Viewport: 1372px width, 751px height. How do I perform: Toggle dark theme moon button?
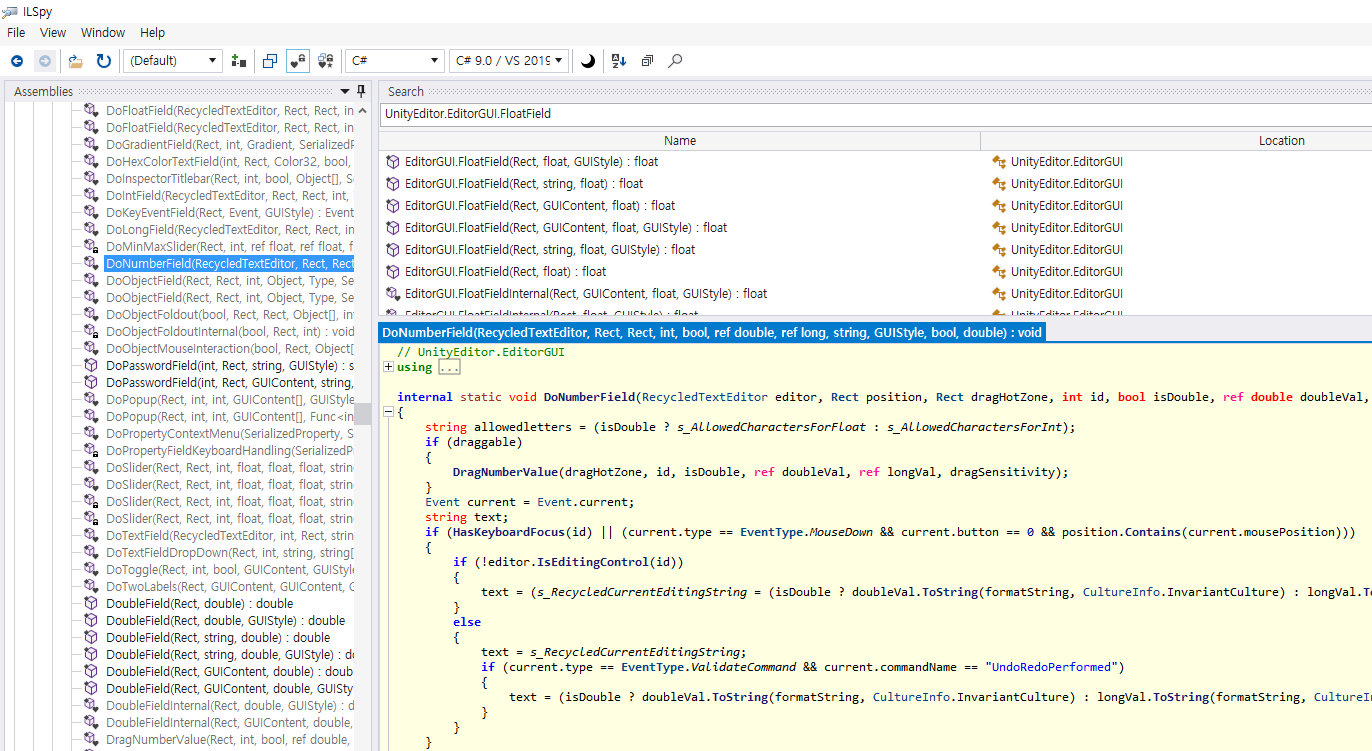588,61
